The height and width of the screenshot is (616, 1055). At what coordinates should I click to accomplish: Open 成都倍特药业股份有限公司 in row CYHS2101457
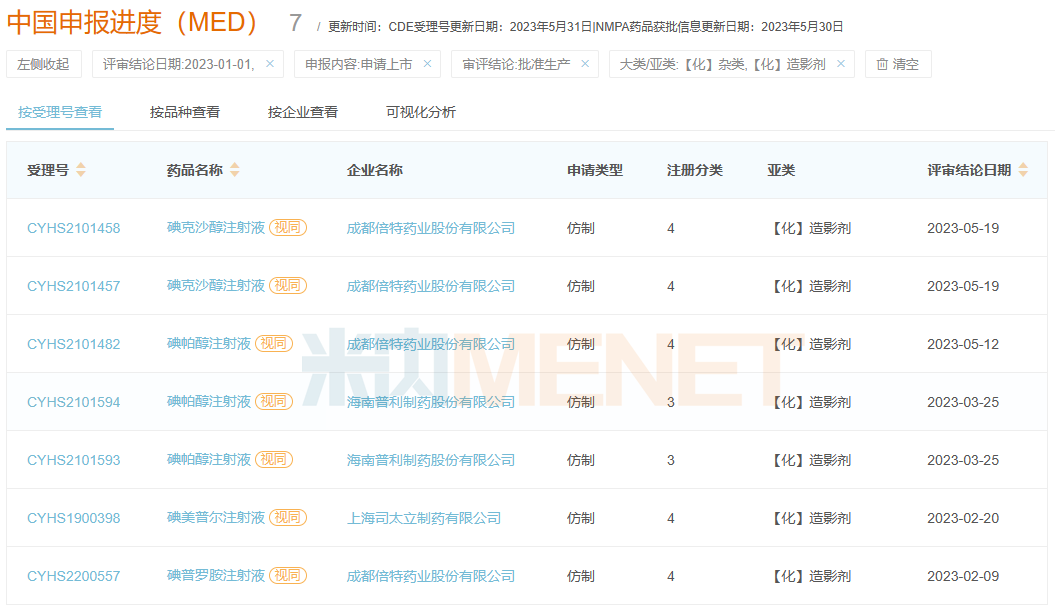431,286
